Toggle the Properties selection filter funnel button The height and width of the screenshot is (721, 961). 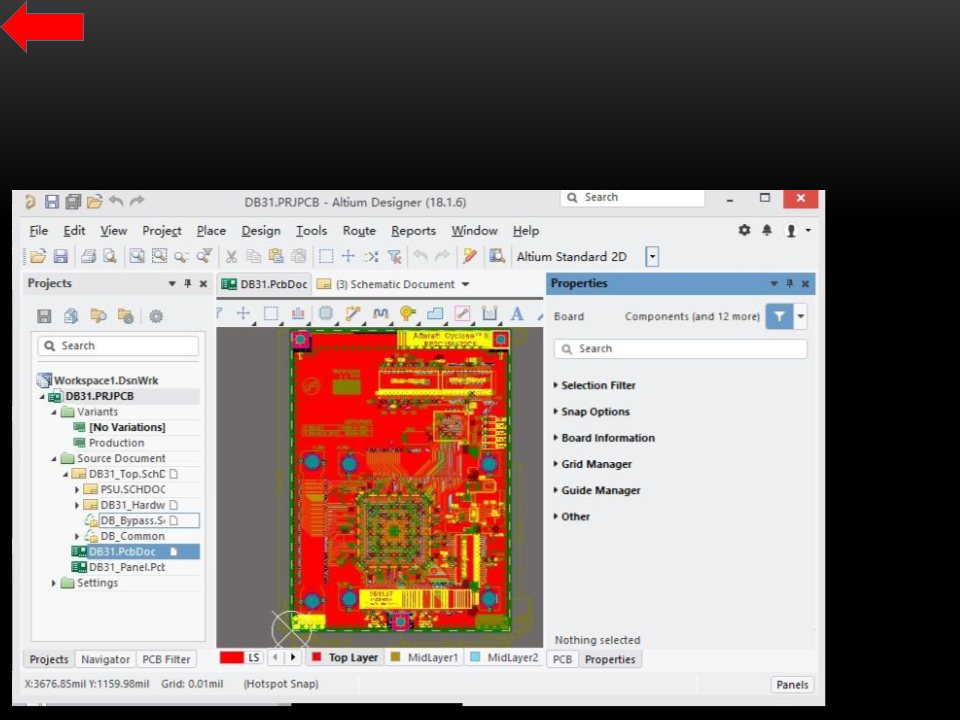coord(779,316)
